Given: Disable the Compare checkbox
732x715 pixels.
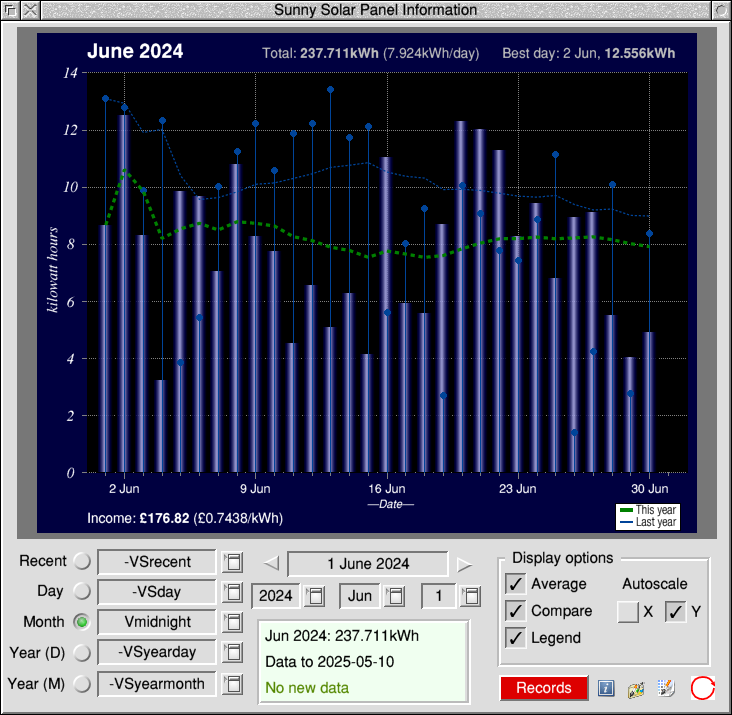Looking at the screenshot, I should click(516, 611).
